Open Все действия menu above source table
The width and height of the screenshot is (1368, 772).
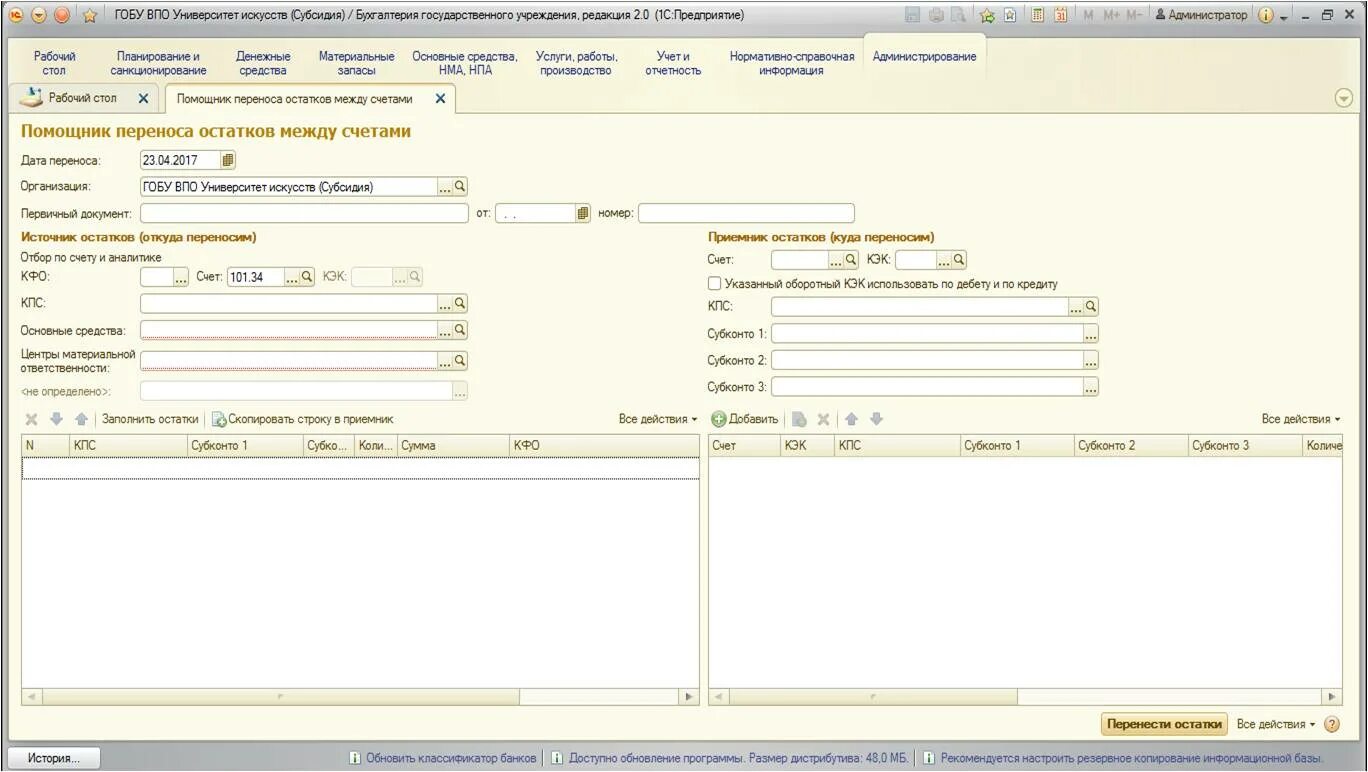point(658,419)
